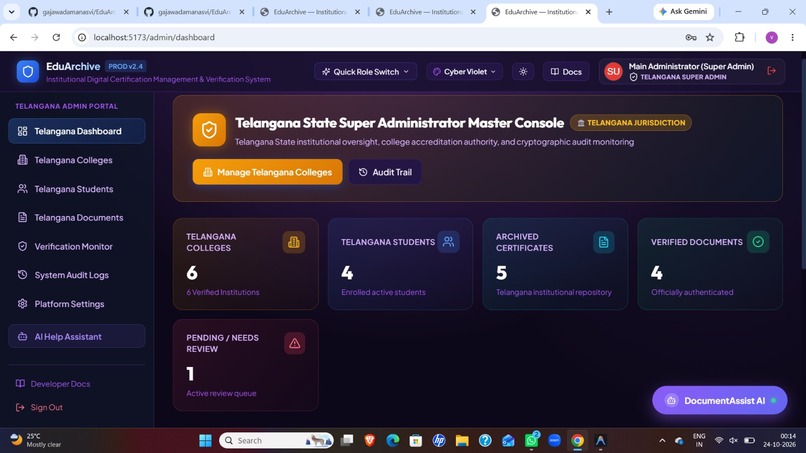
Task: Open Verification Monitor sidebar item
Action: point(77,246)
